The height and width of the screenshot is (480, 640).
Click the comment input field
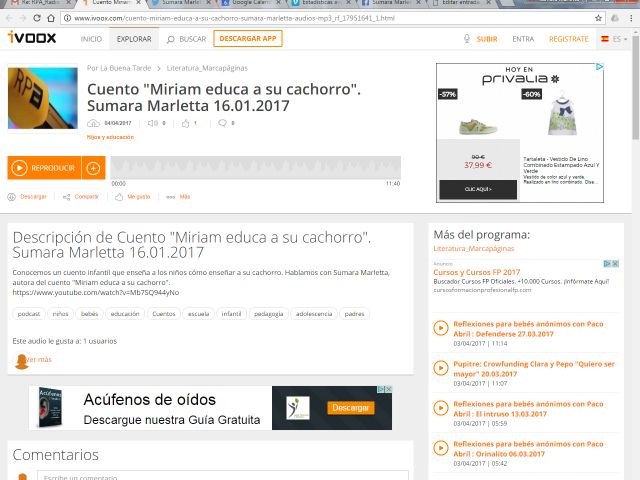pyautogui.click(x=222, y=476)
